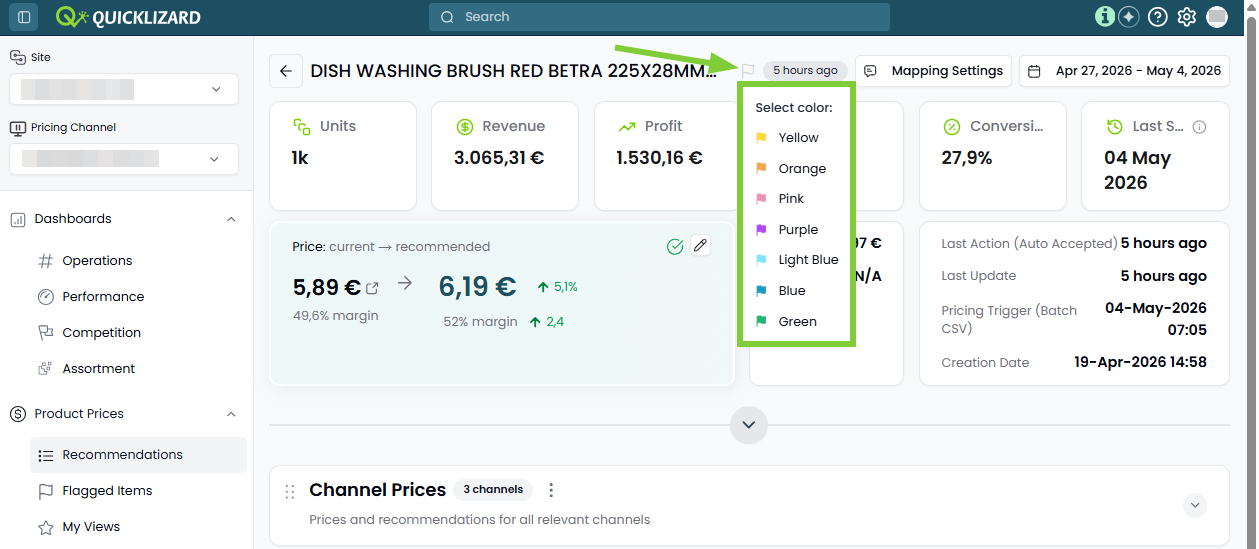Click the Mapping Settings button
1259x549 pixels.
(933, 71)
